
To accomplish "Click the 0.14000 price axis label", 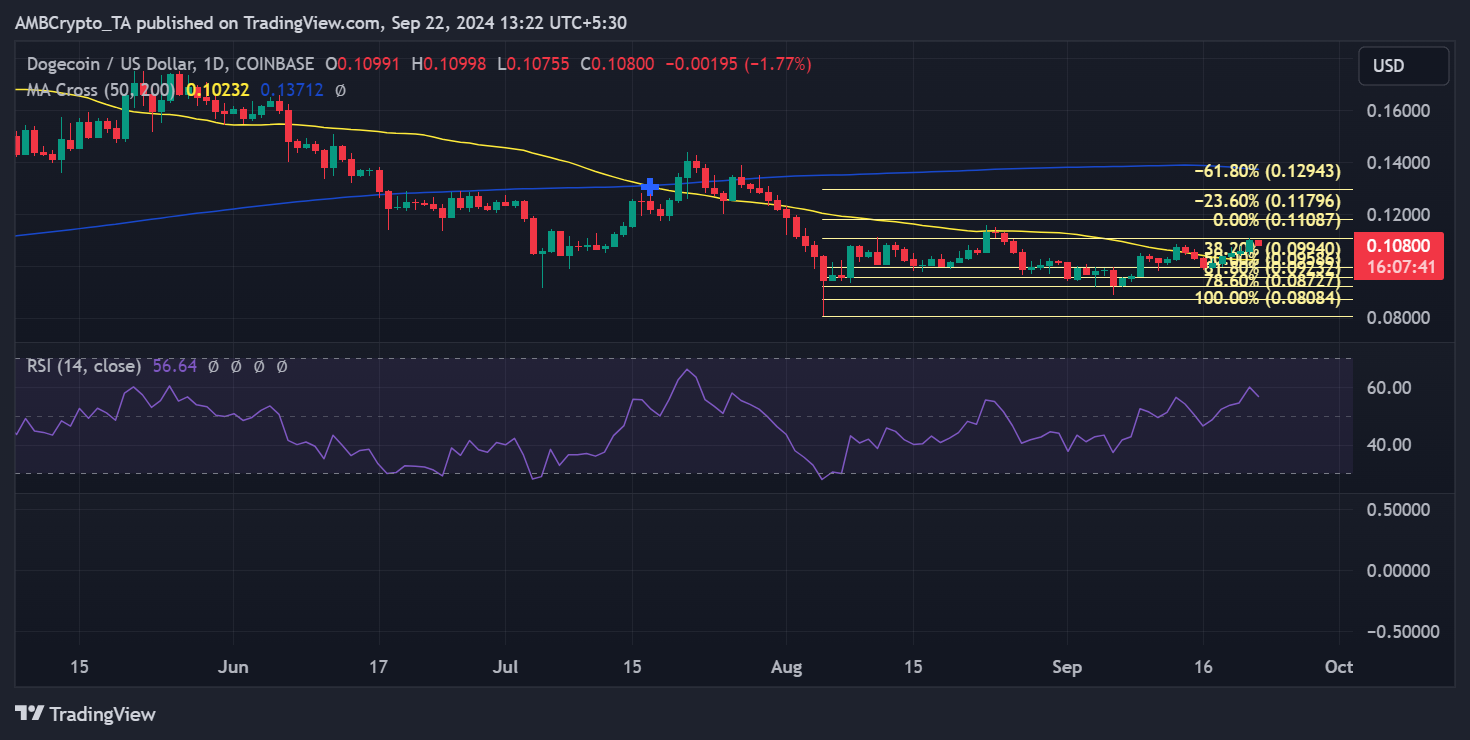I will (x=1399, y=162).
